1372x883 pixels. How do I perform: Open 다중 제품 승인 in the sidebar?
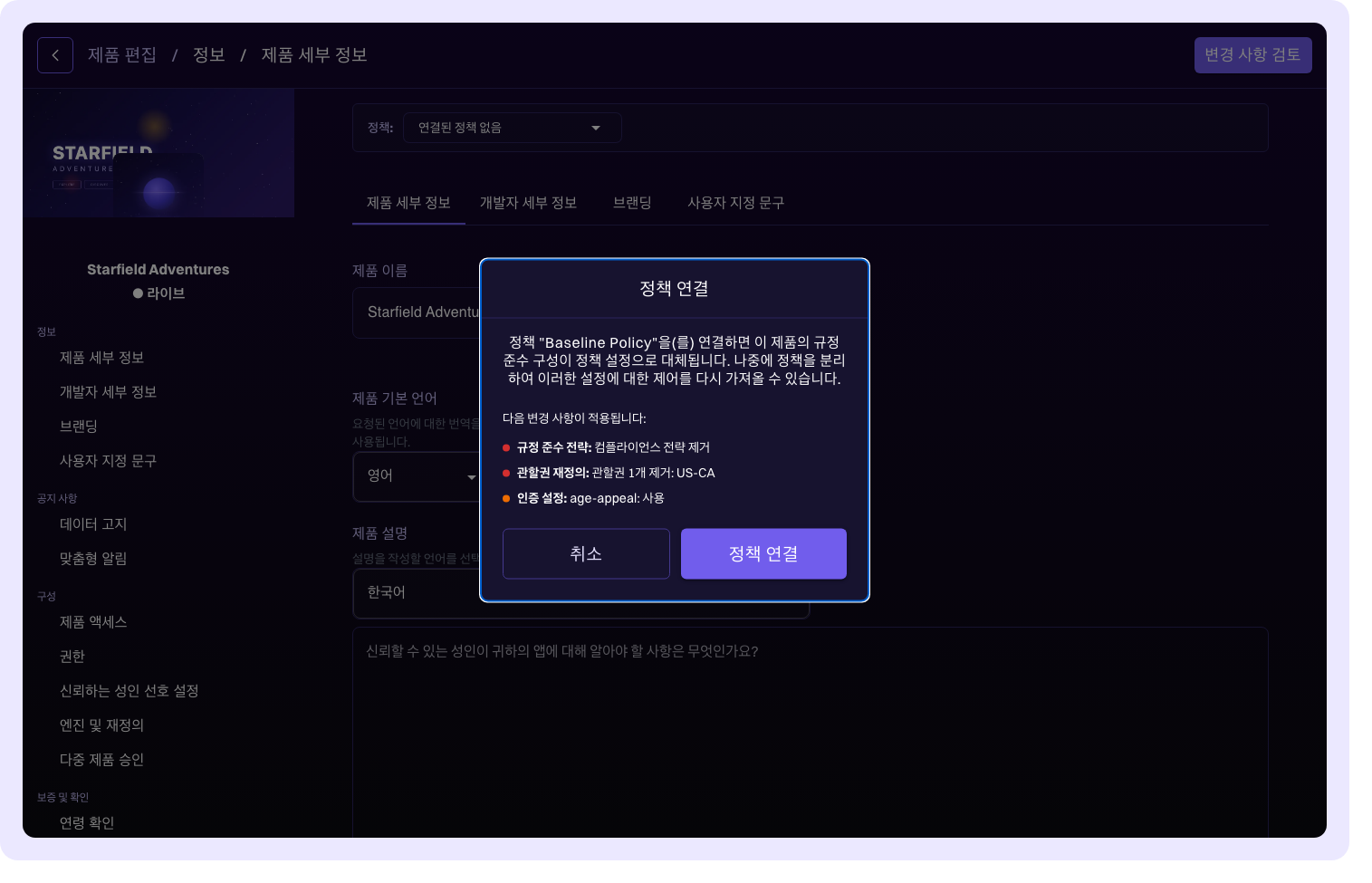[x=101, y=760]
